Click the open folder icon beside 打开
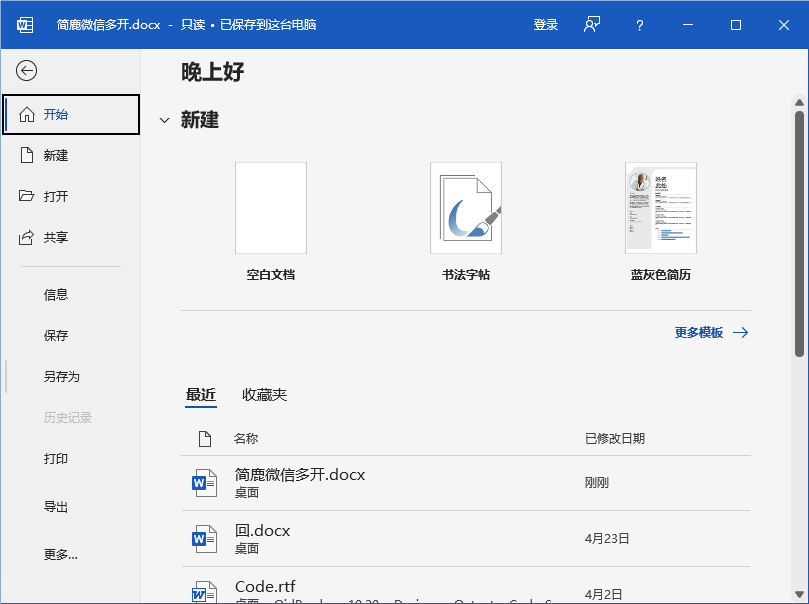This screenshot has height=604, width=809. pos(26,195)
